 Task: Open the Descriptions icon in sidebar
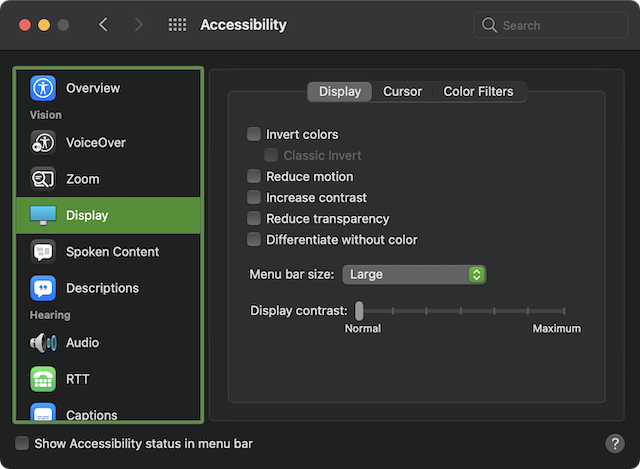click(43, 288)
